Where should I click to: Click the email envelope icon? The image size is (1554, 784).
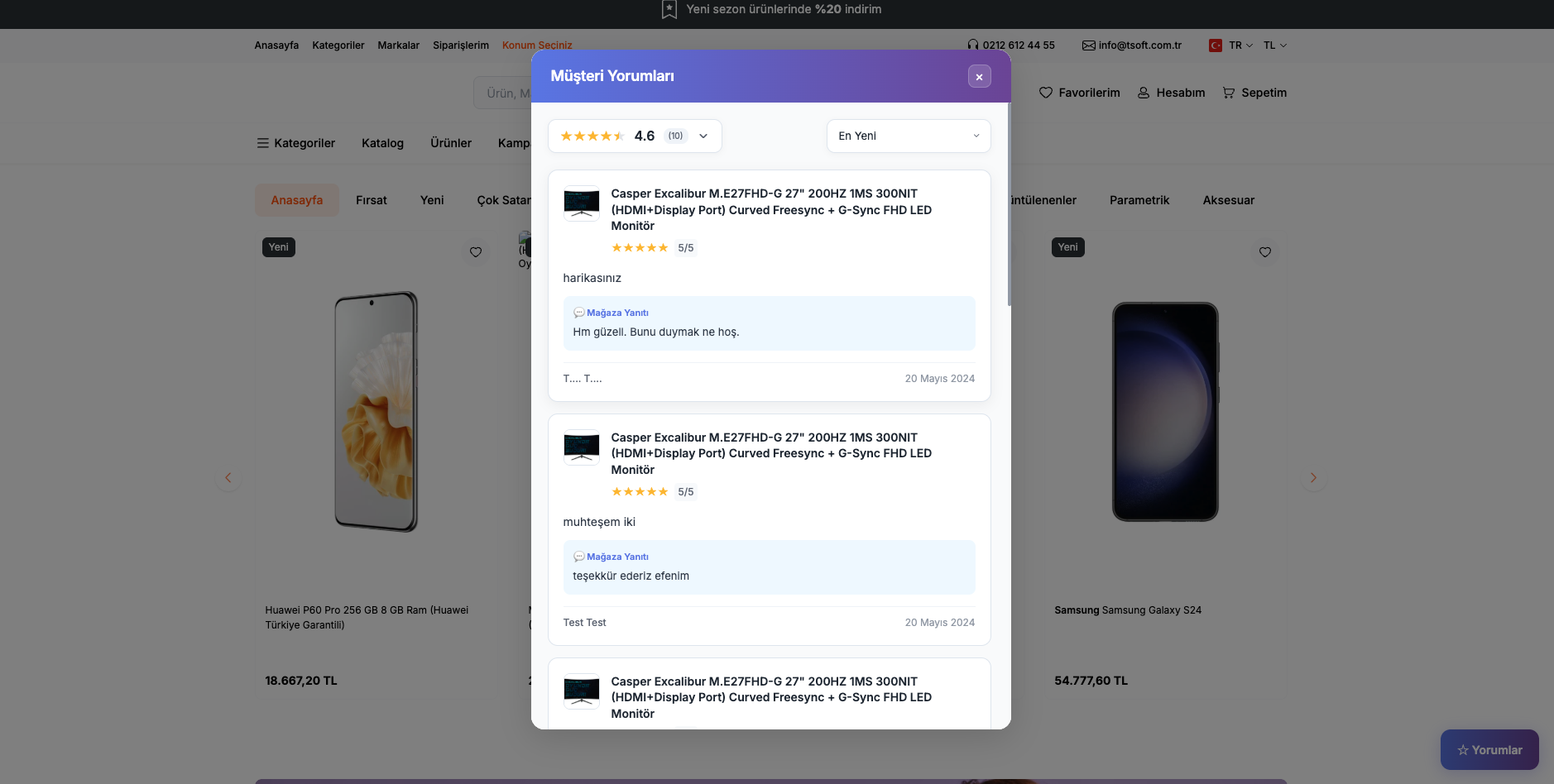point(1089,45)
